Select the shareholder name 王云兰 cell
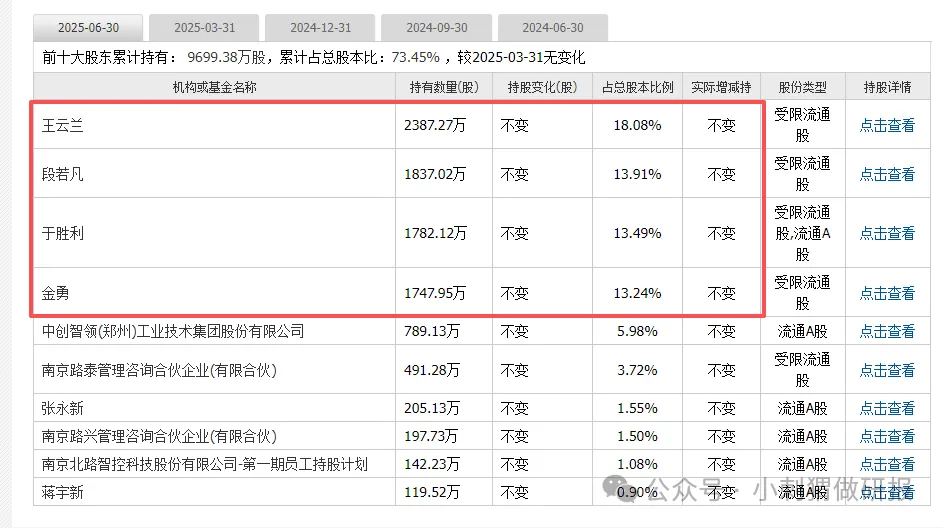The width and height of the screenshot is (943, 528). tap(57, 126)
